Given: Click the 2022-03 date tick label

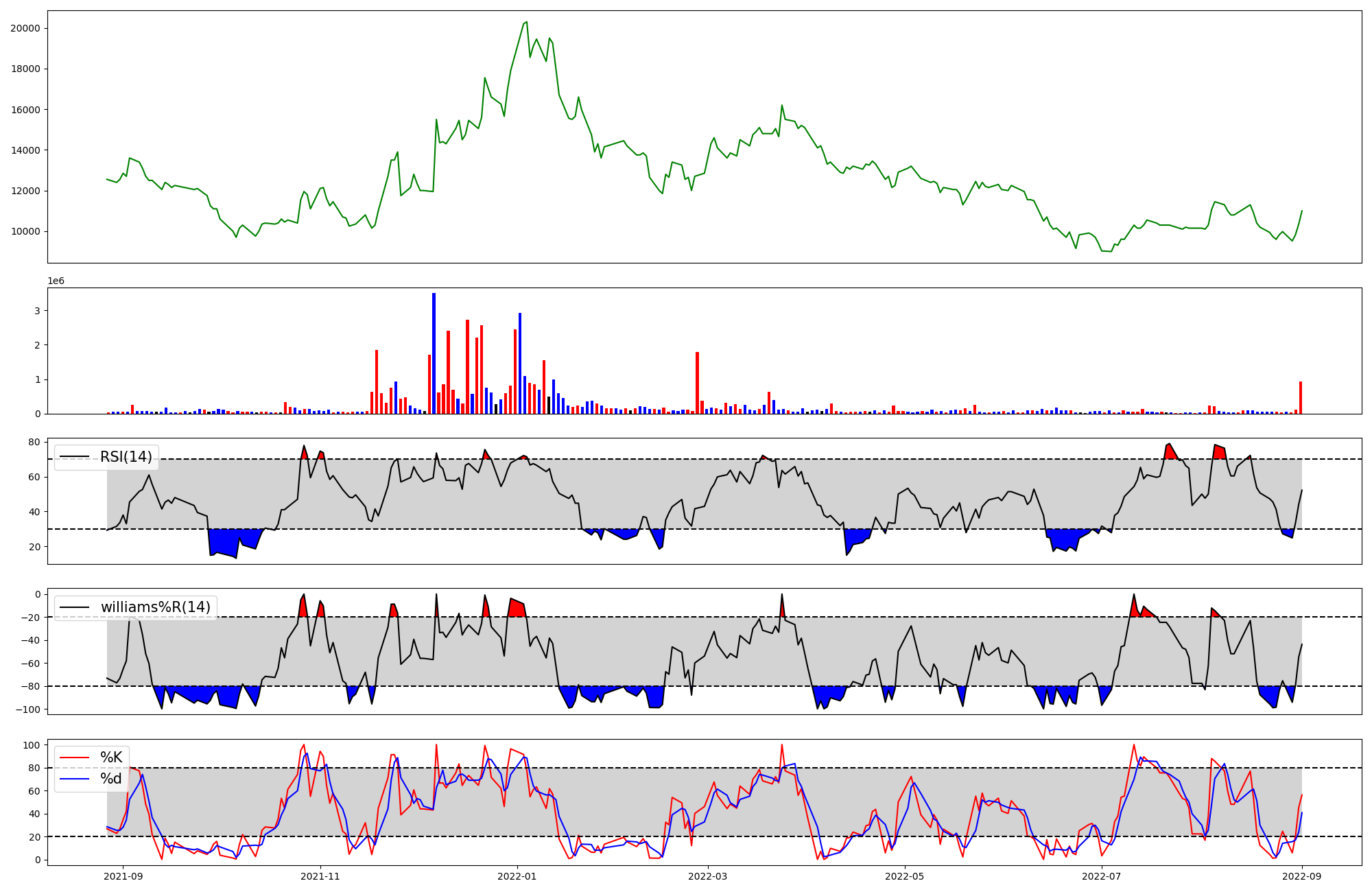Looking at the screenshot, I should [x=707, y=876].
